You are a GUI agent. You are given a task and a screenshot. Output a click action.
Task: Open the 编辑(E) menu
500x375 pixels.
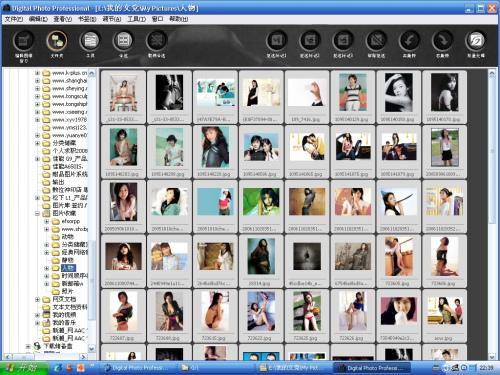(x=38, y=19)
